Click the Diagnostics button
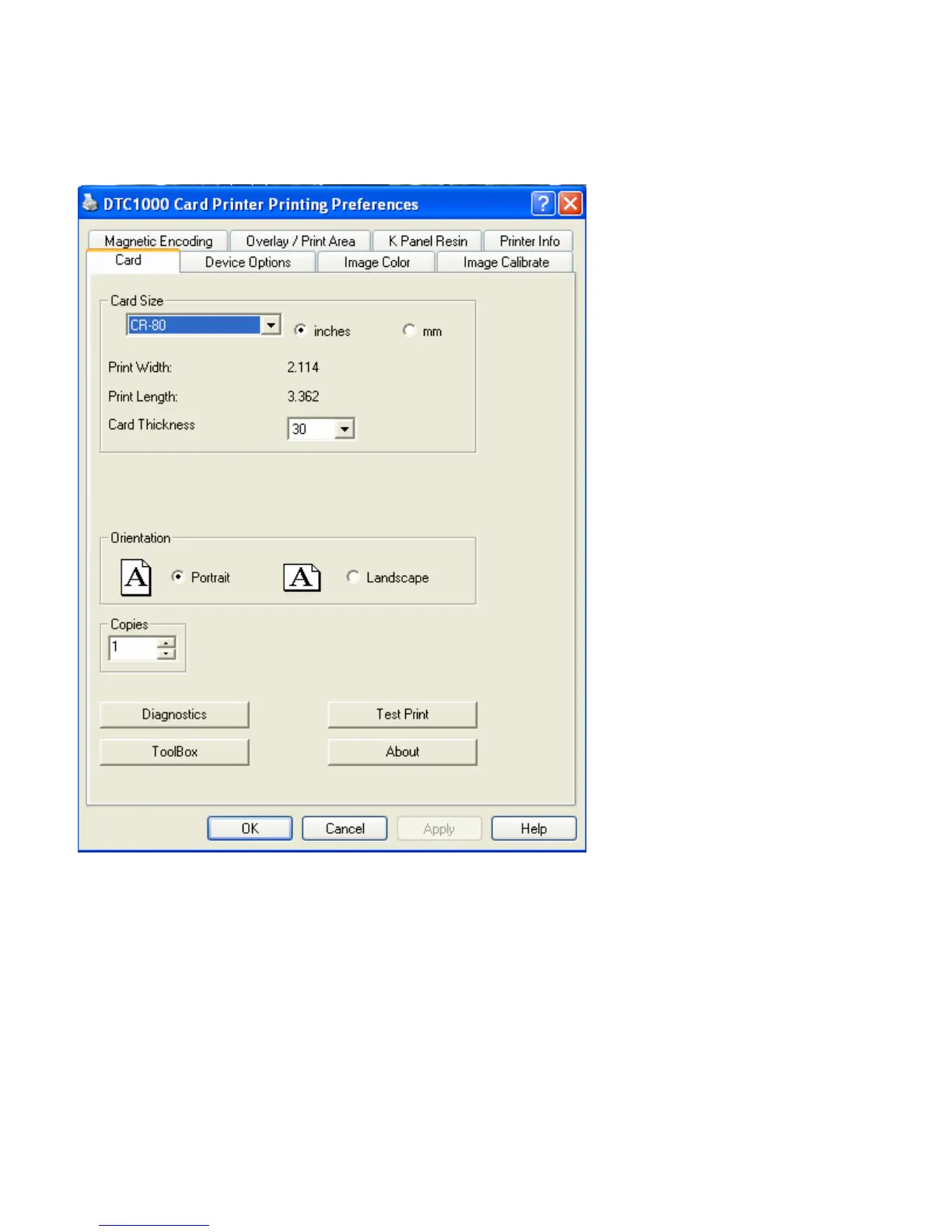This screenshot has width=952, height=1232. pyautogui.click(x=174, y=714)
